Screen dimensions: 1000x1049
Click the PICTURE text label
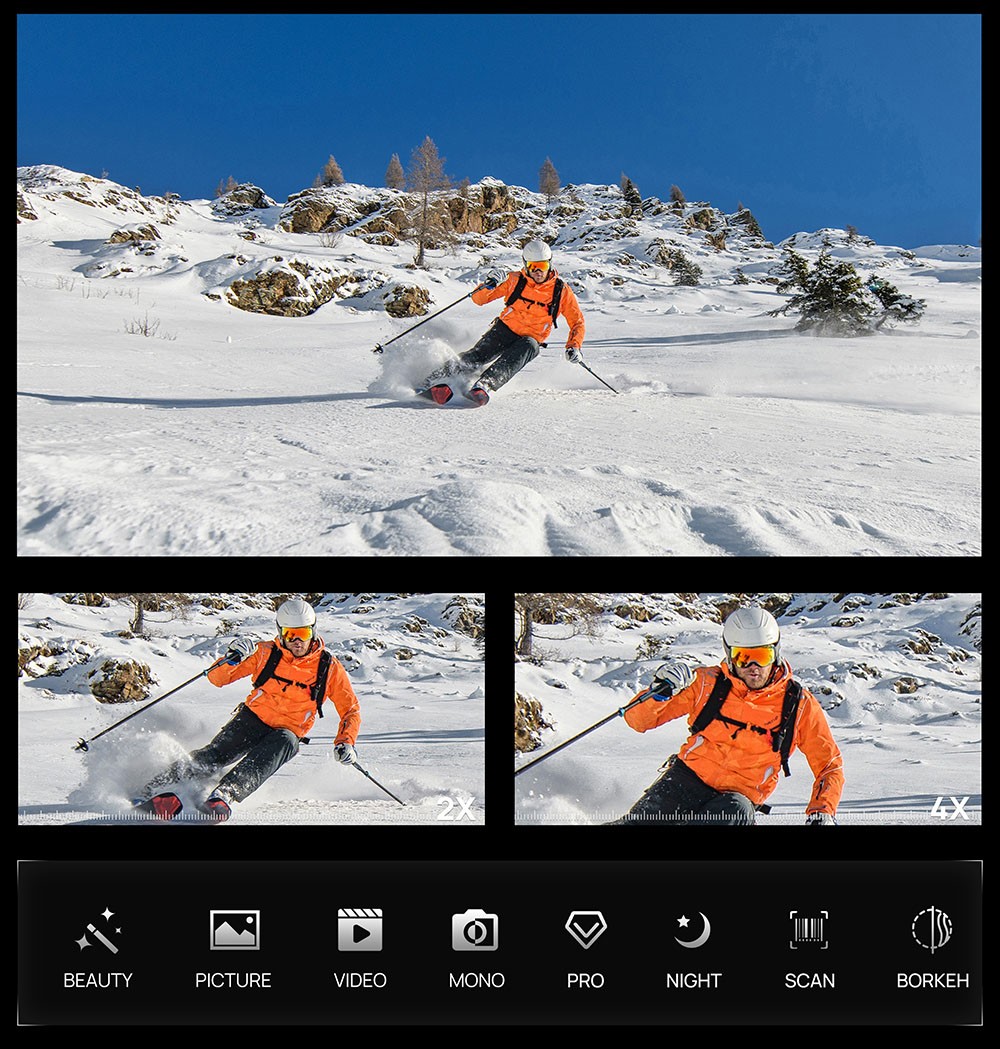[x=233, y=981]
